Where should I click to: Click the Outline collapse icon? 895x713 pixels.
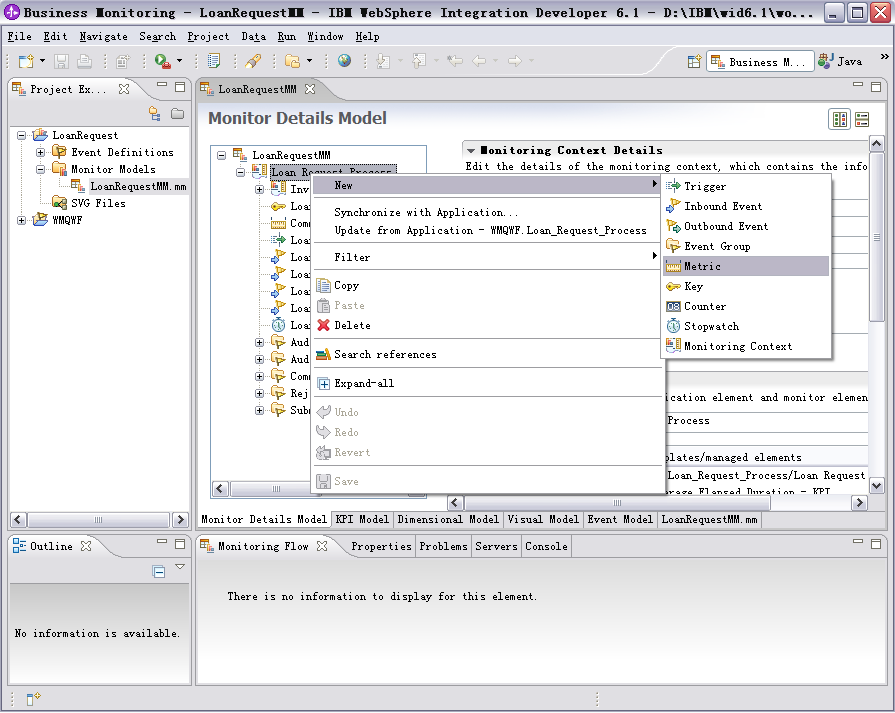click(x=159, y=571)
